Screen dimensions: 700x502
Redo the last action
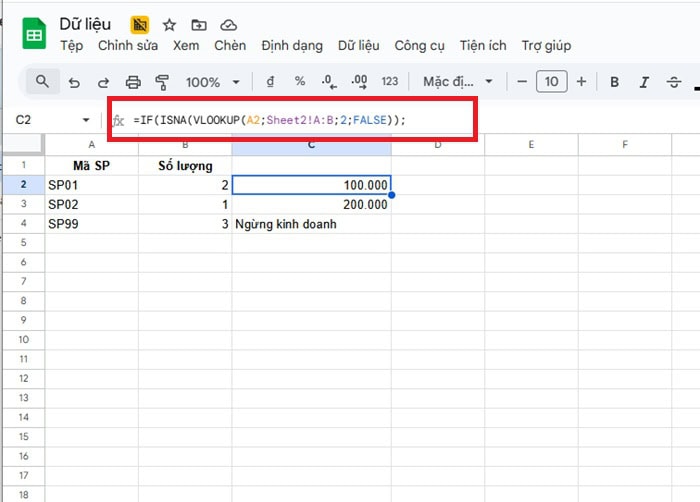pyautogui.click(x=103, y=82)
